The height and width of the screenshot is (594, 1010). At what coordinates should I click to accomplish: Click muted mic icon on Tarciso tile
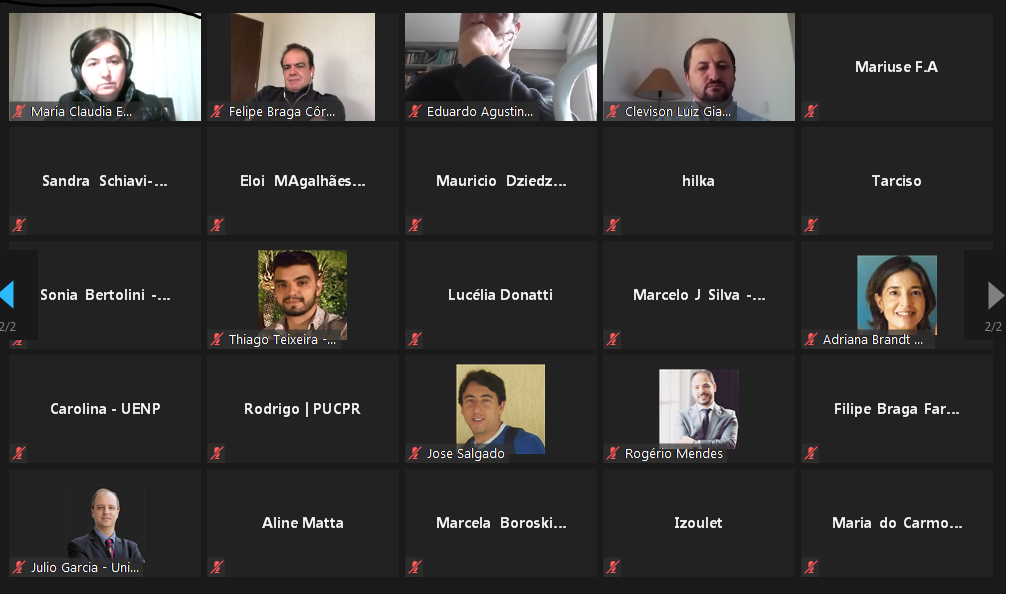click(811, 225)
